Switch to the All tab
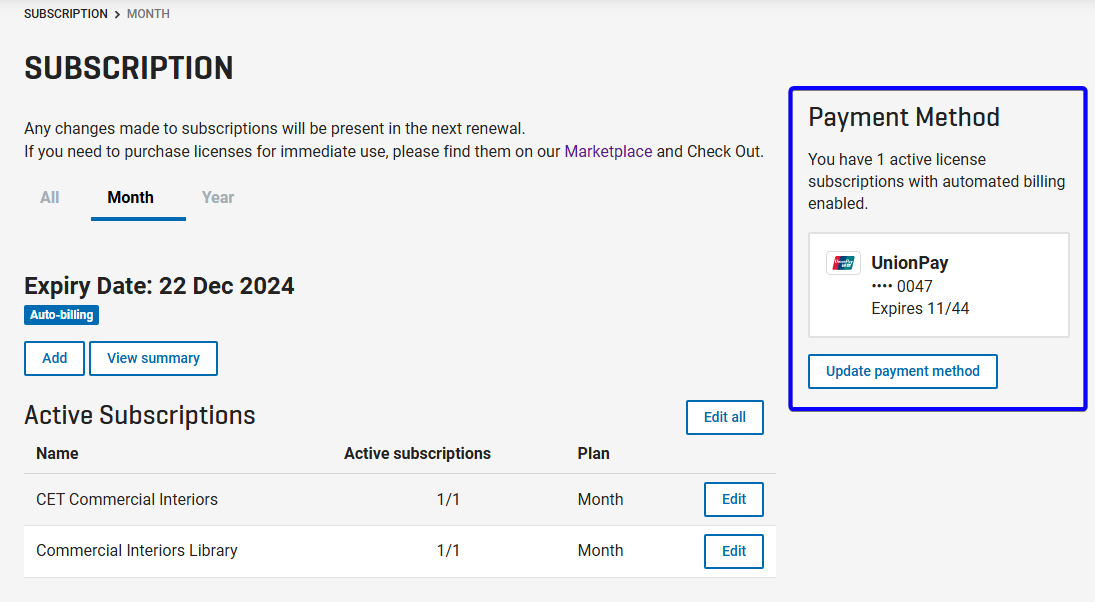 coord(50,198)
